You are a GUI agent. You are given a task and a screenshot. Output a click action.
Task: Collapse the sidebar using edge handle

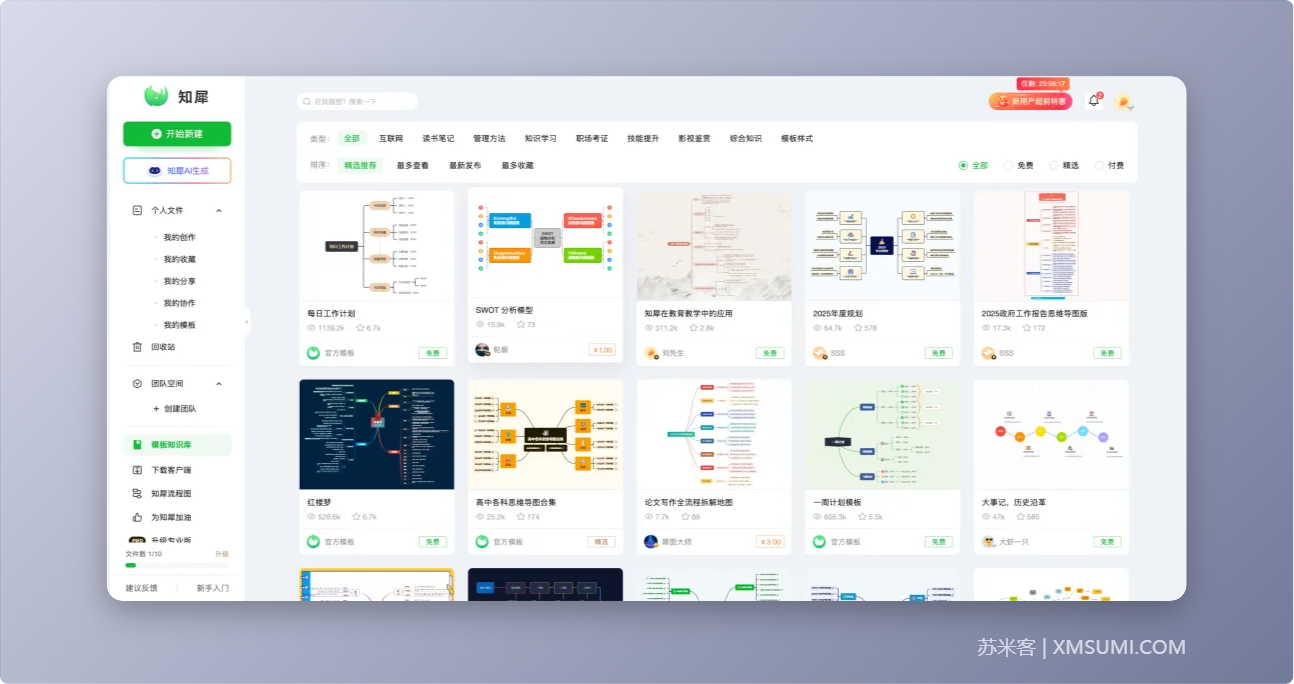247,322
